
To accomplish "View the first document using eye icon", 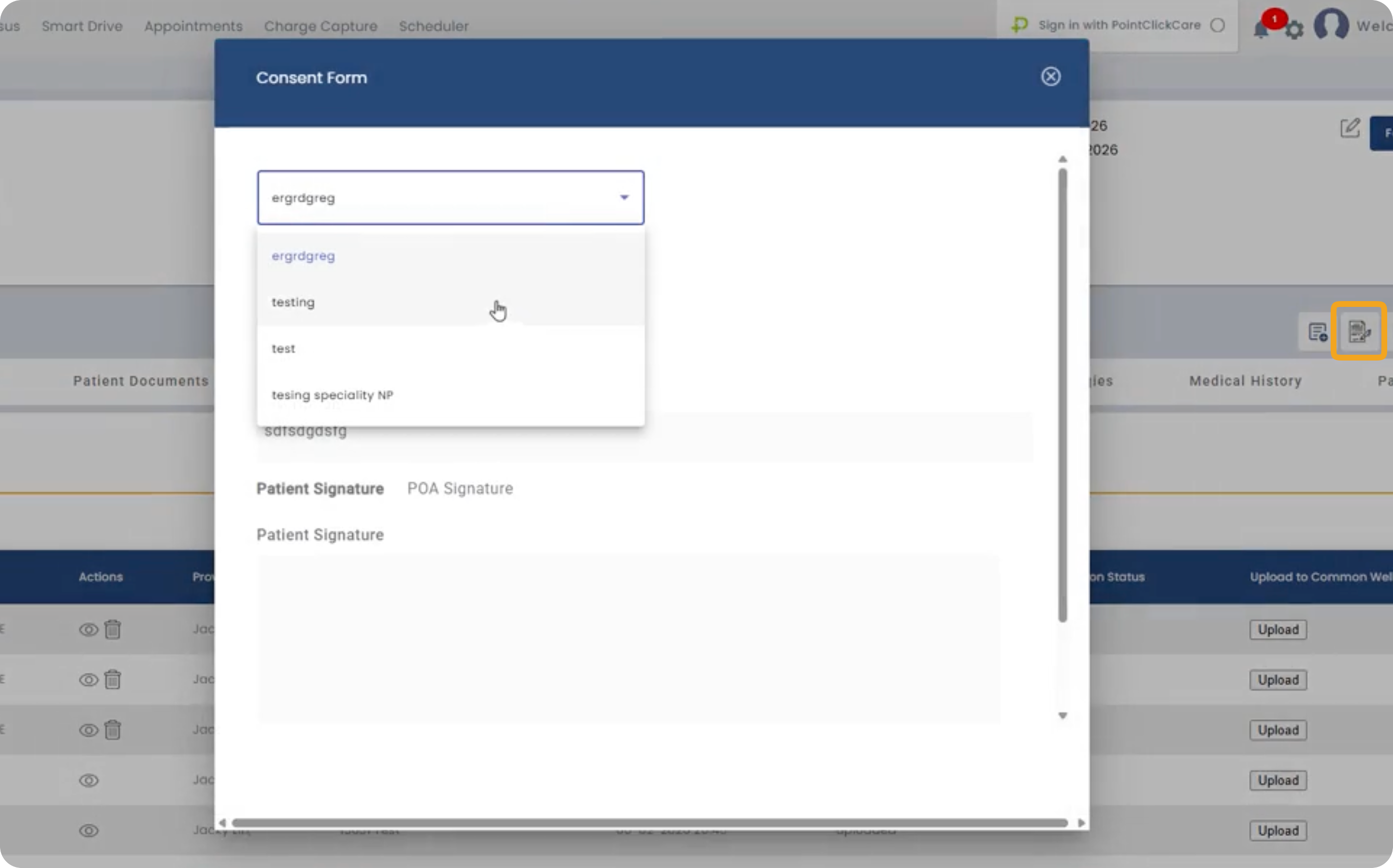I will [x=88, y=630].
